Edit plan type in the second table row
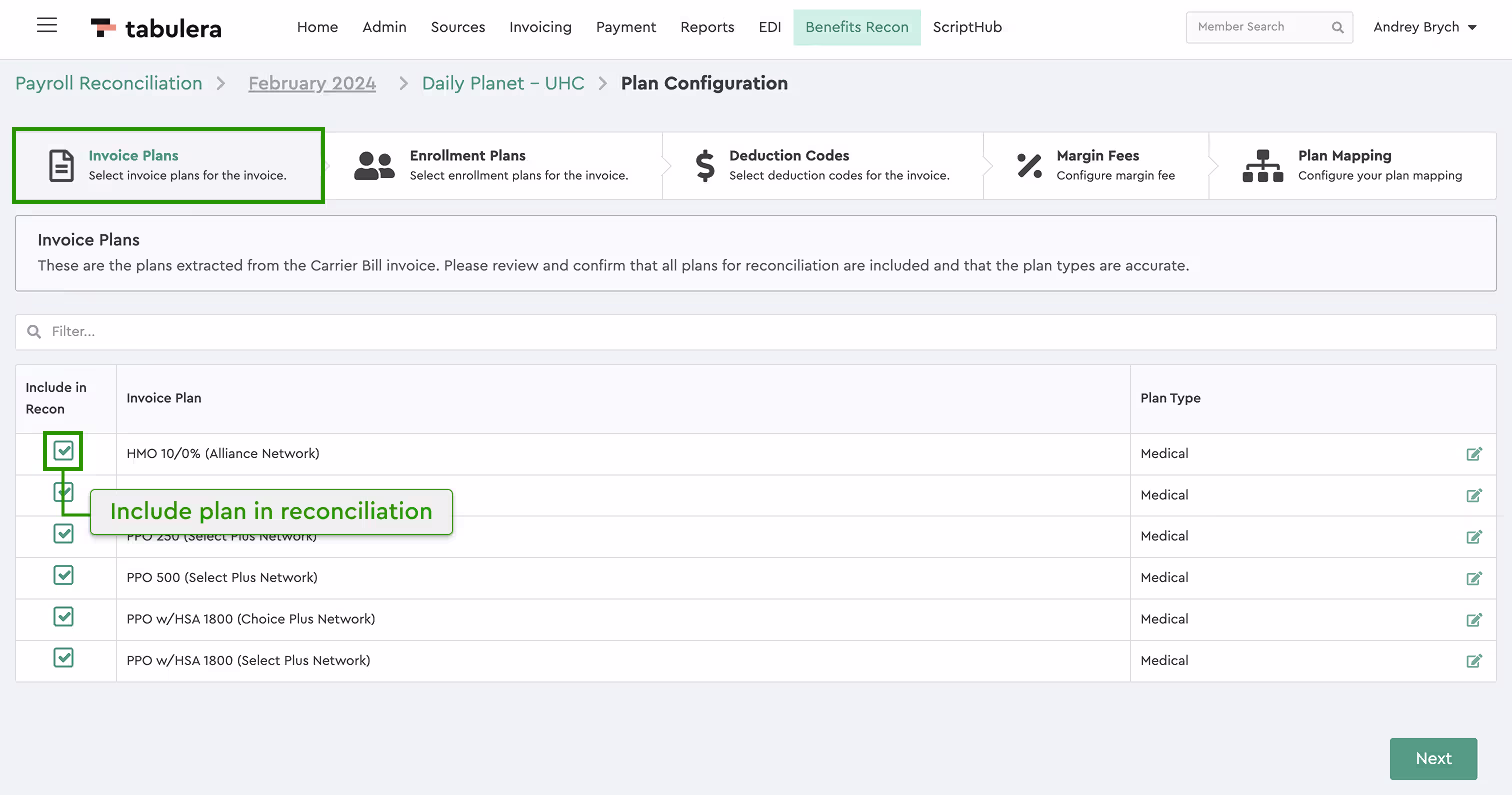Screen dimensions: 1512x800 pyautogui.click(x=1474, y=495)
